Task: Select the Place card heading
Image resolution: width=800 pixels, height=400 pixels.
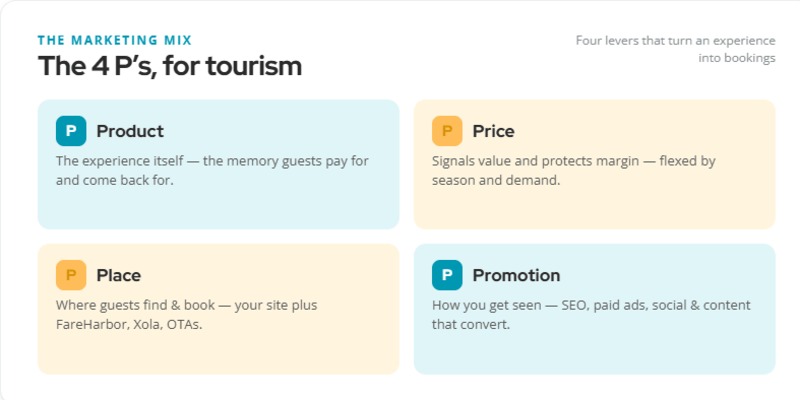Action: tap(118, 276)
